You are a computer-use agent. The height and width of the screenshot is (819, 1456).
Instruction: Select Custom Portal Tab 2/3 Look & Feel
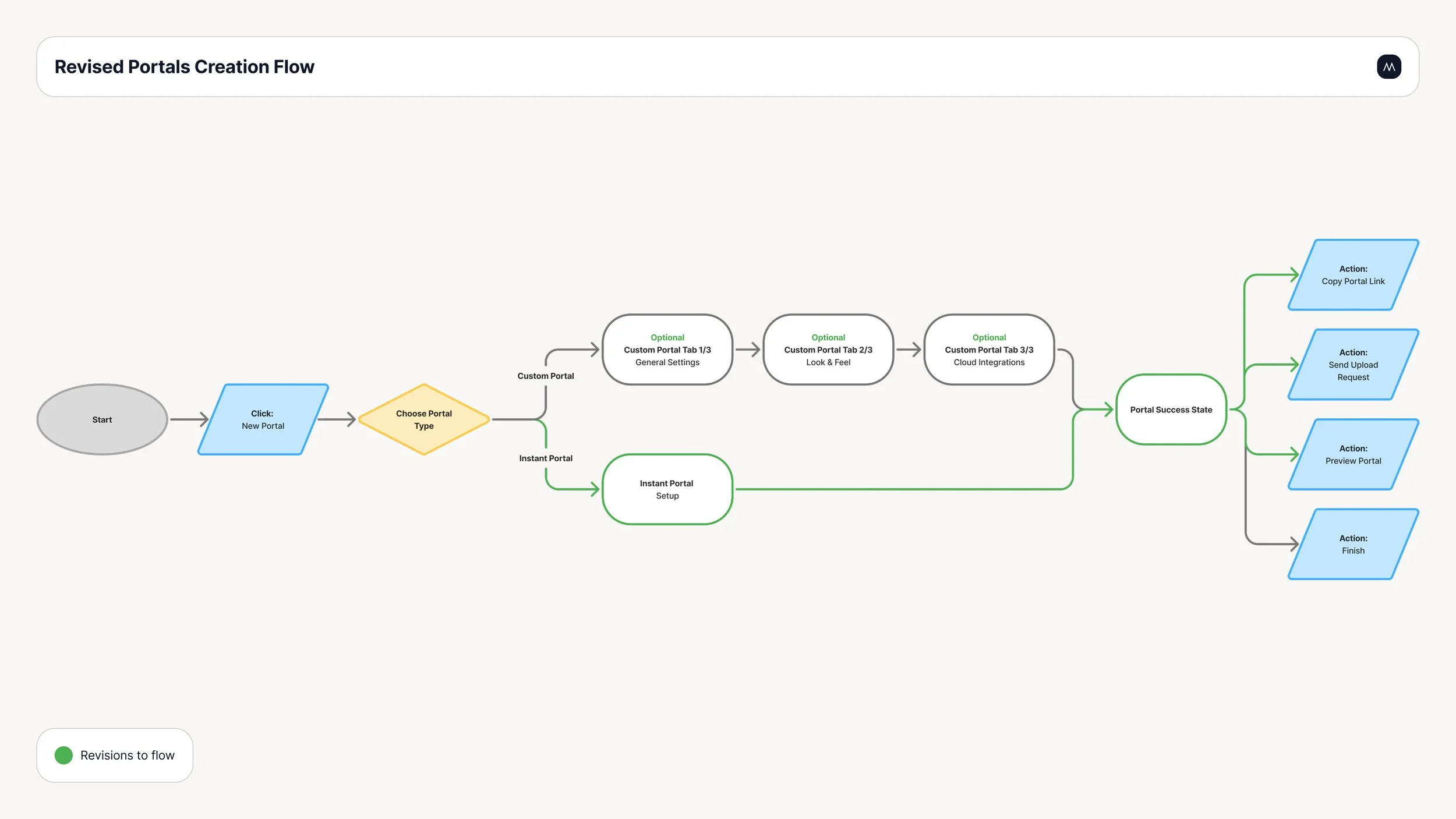coord(828,350)
